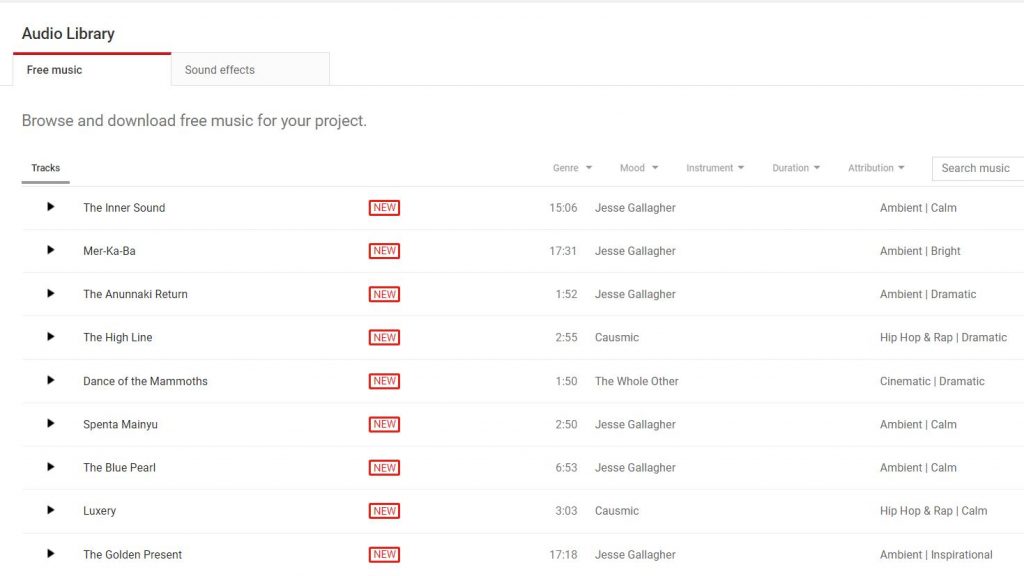
Task: Select the title The Blue Pearl
Action: pos(120,468)
